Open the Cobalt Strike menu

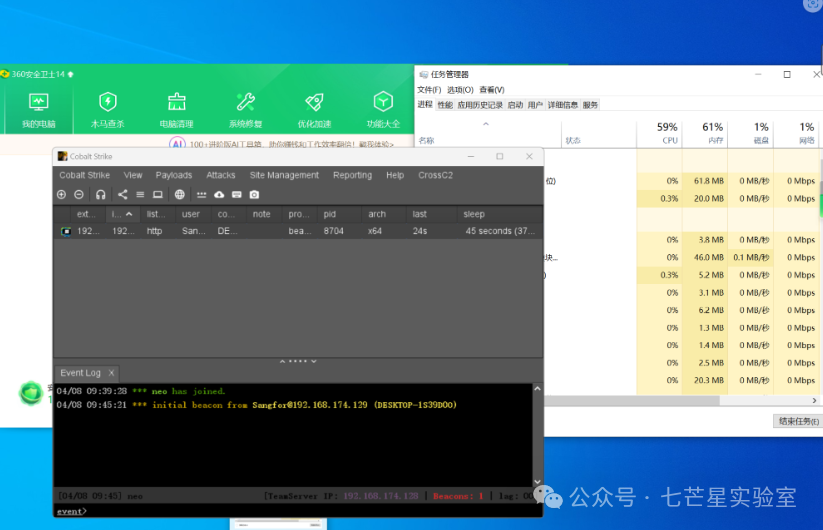(85, 175)
